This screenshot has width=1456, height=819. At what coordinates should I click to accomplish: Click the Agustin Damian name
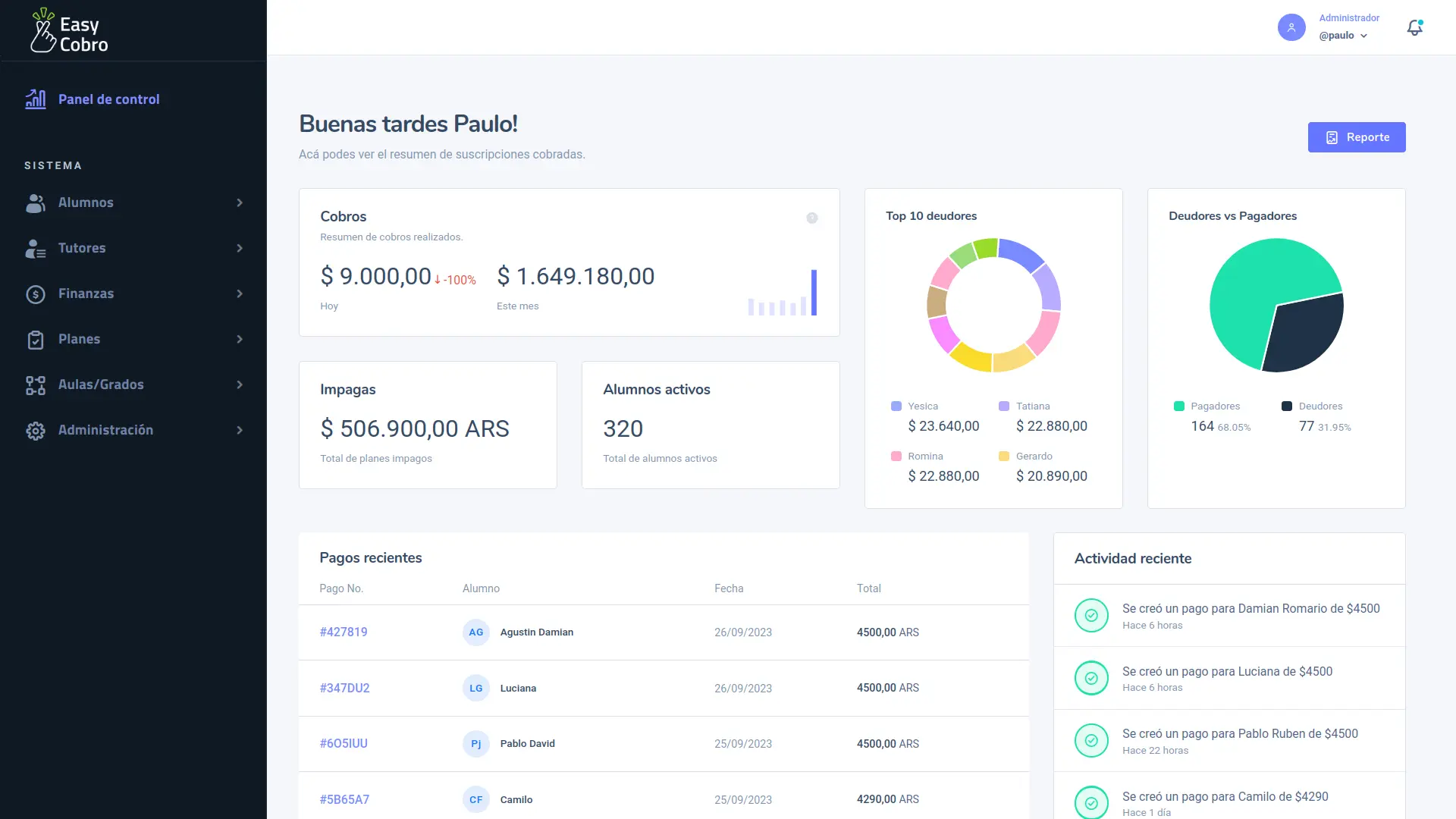(537, 632)
